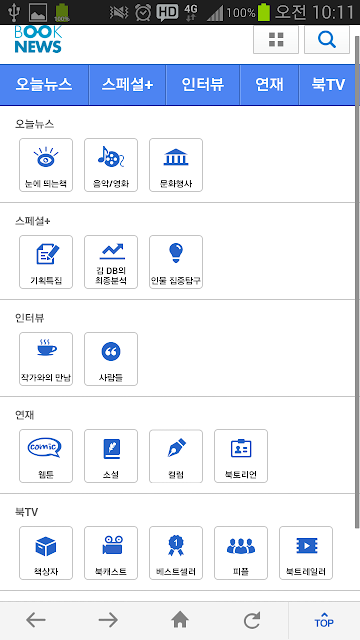Tap the 북캐스트 camera icon tile

pyautogui.click(x=111, y=553)
